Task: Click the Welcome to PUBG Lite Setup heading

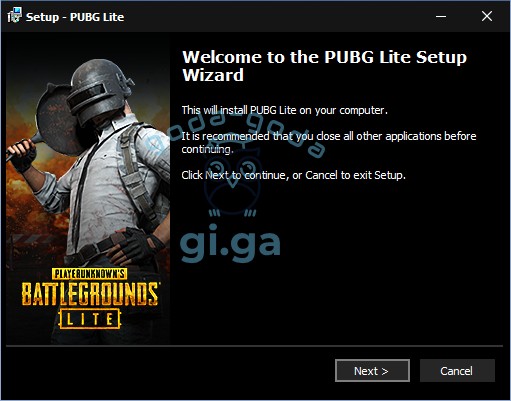Action: [324, 66]
